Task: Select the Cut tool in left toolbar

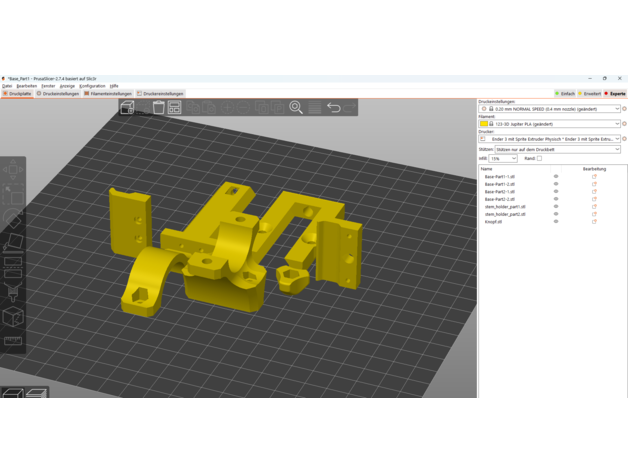Action: (x=13, y=266)
